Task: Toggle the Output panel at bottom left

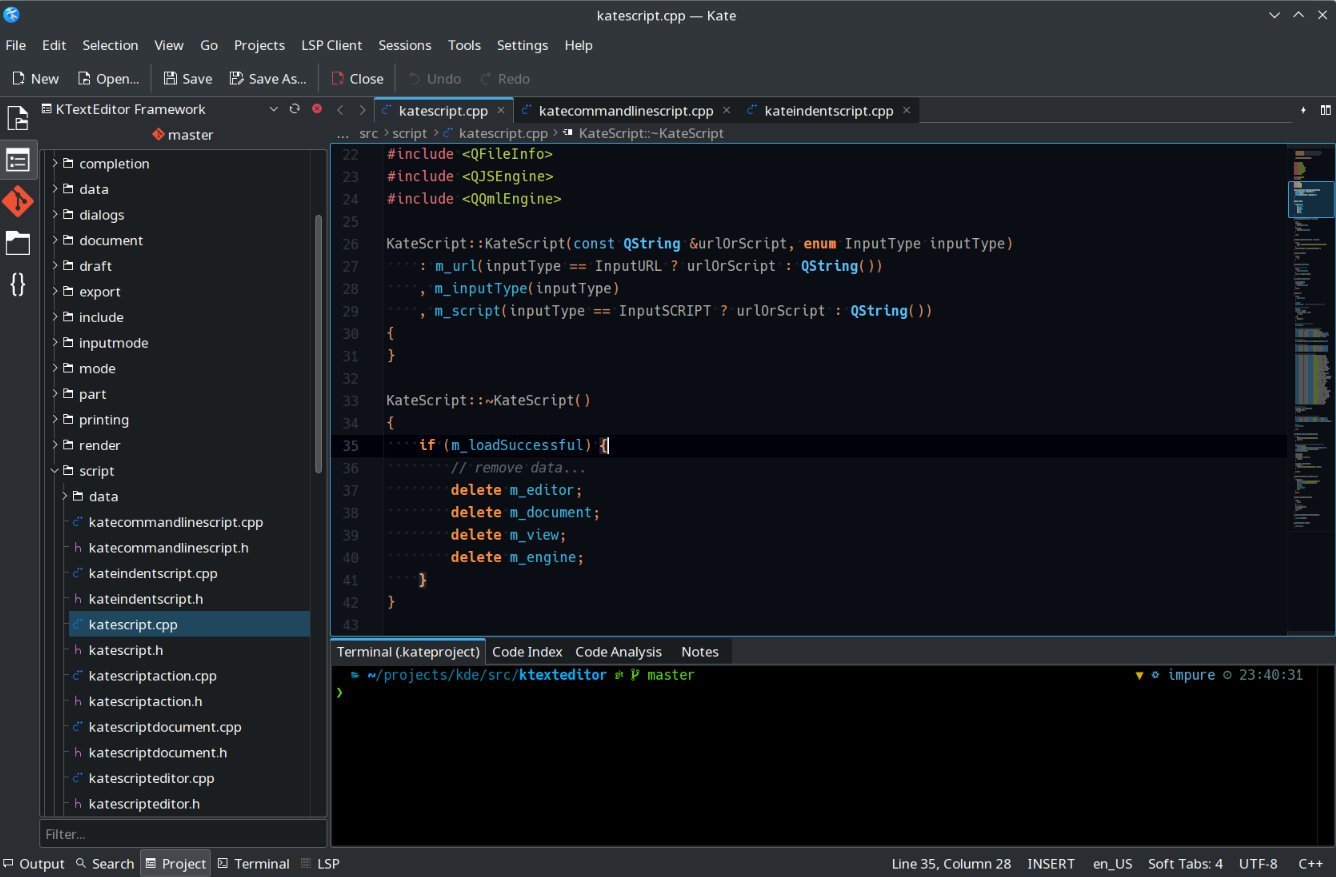Action: point(37,863)
